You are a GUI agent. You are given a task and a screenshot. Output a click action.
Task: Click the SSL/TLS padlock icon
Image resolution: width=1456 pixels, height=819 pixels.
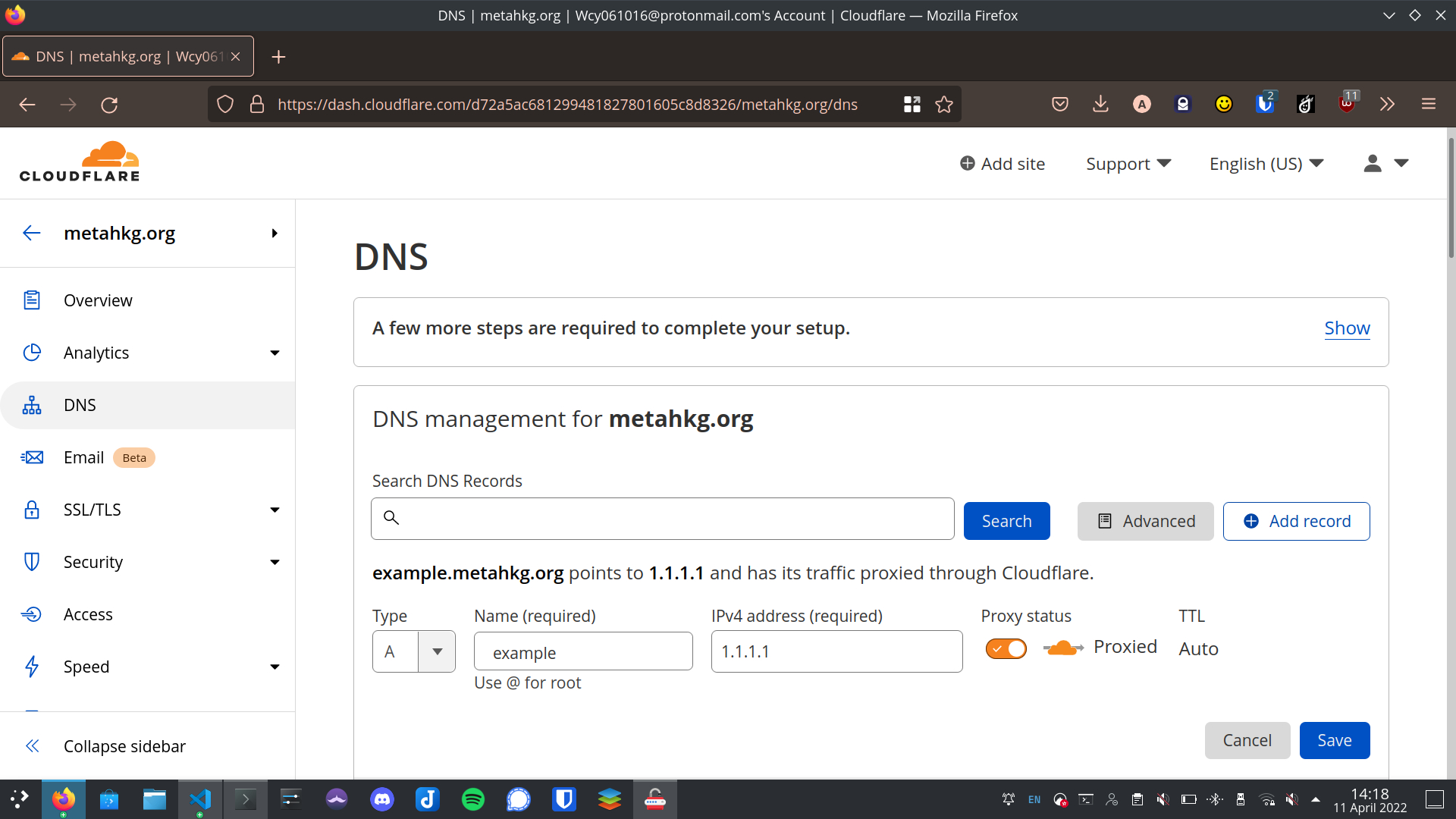coord(32,509)
